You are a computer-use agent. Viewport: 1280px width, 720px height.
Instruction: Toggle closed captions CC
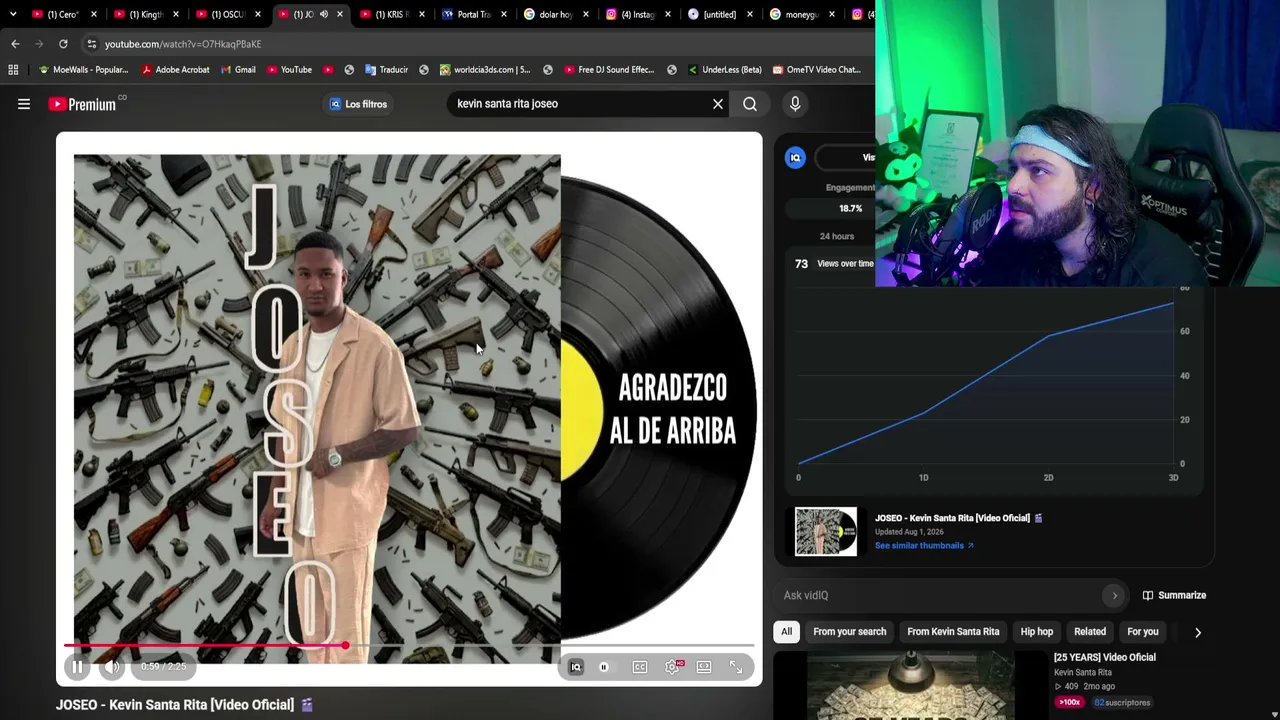[640, 667]
